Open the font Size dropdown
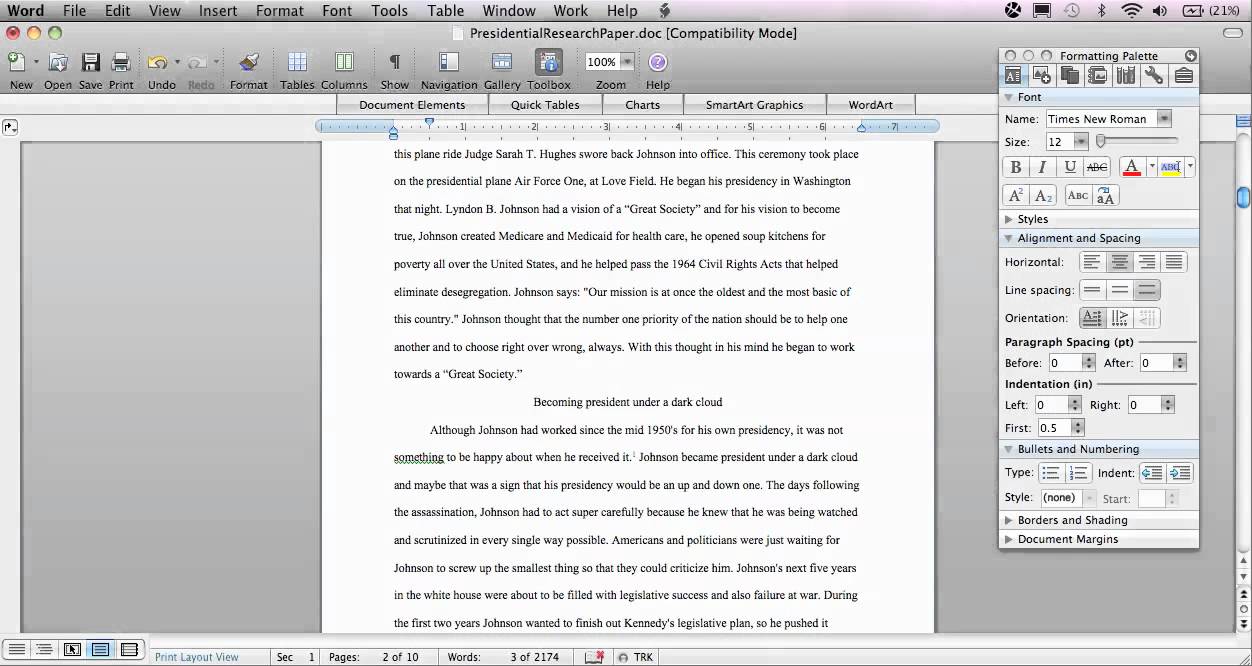 point(1081,142)
